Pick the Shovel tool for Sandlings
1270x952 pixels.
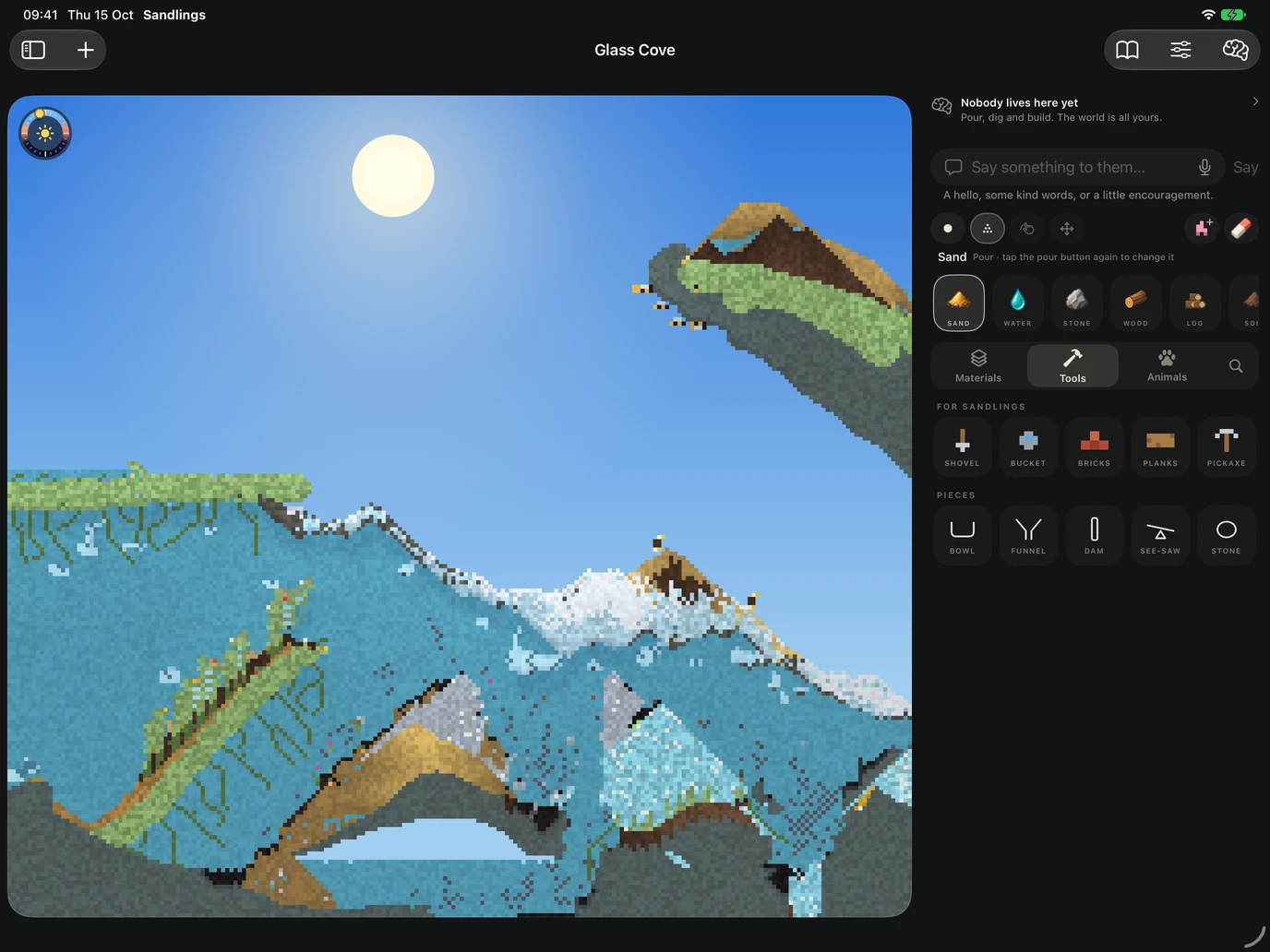[963, 446]
